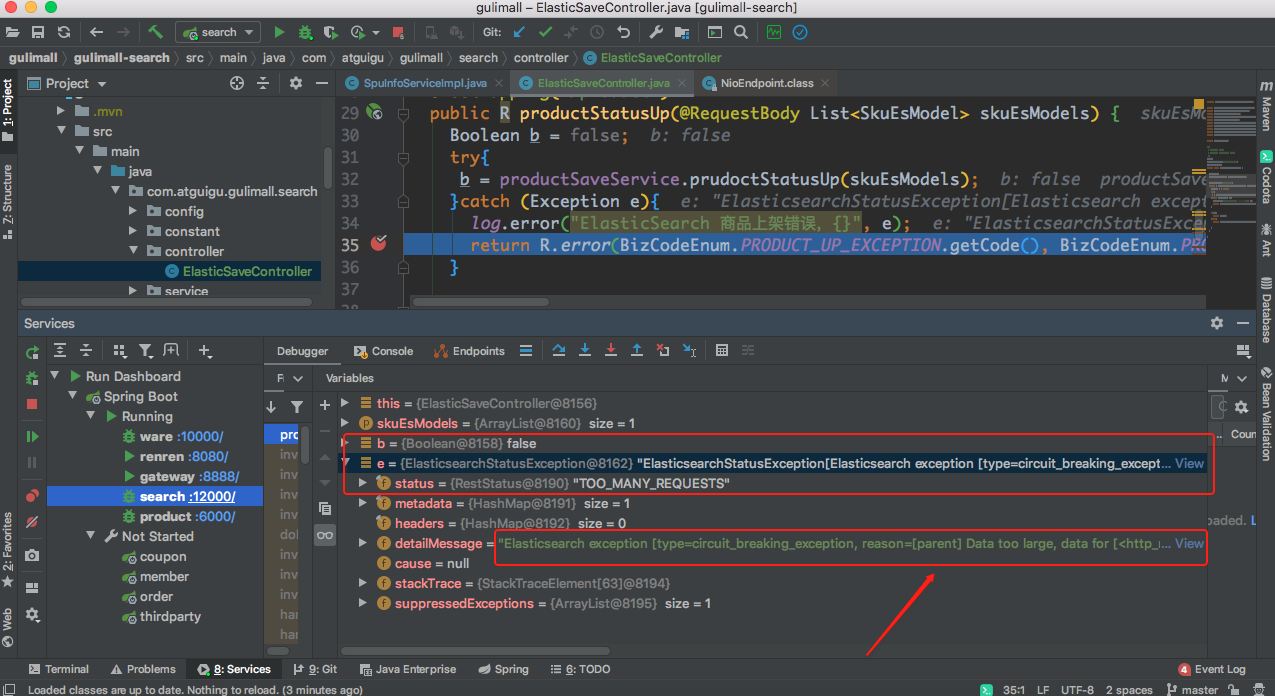This screenshot has height=696, width=1275.
Task: Toggle Mute Breakpoints in Services sidebar
Action: coord(32,522)
